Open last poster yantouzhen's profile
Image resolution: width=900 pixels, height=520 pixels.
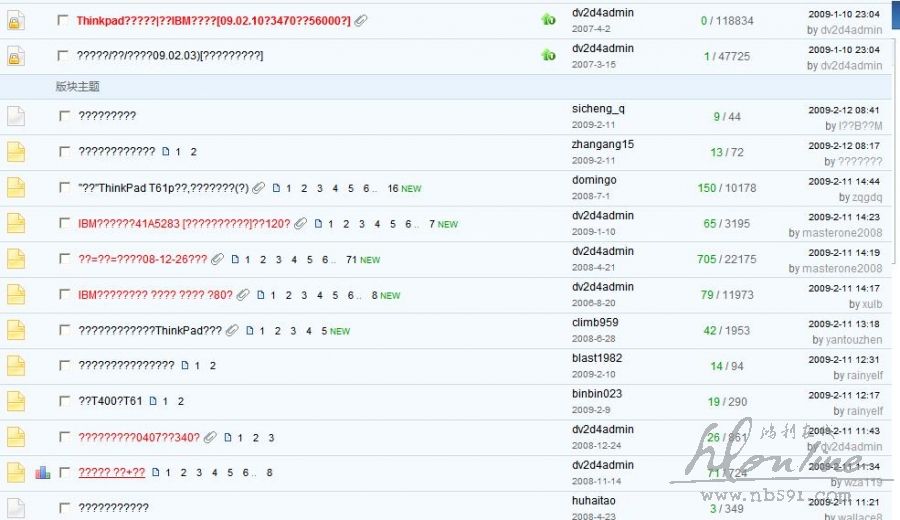(854, 340)
